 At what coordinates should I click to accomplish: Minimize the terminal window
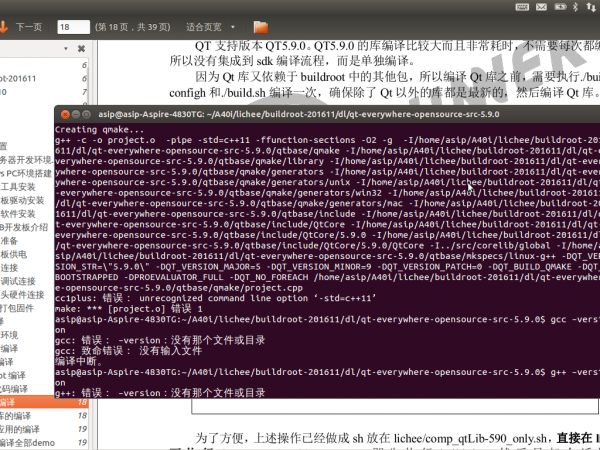coord(75,115)
